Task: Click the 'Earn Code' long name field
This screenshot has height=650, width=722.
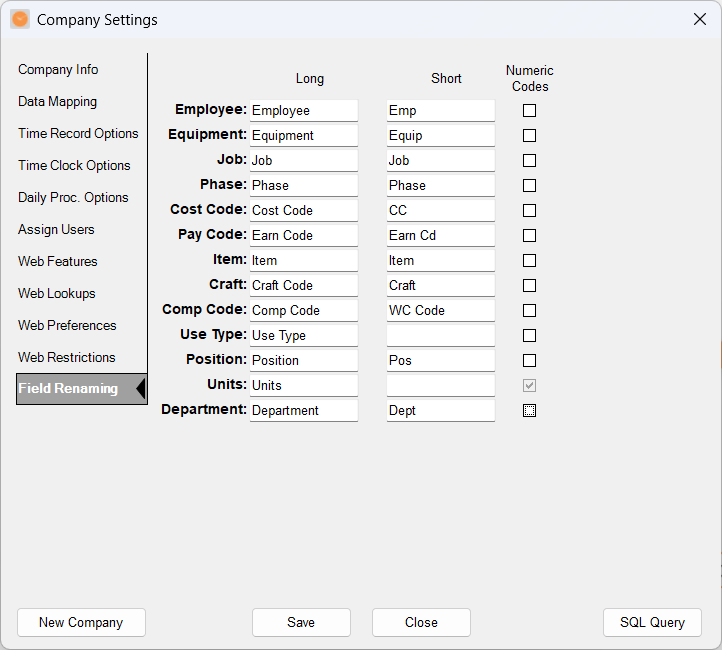Action: [304, 236]
